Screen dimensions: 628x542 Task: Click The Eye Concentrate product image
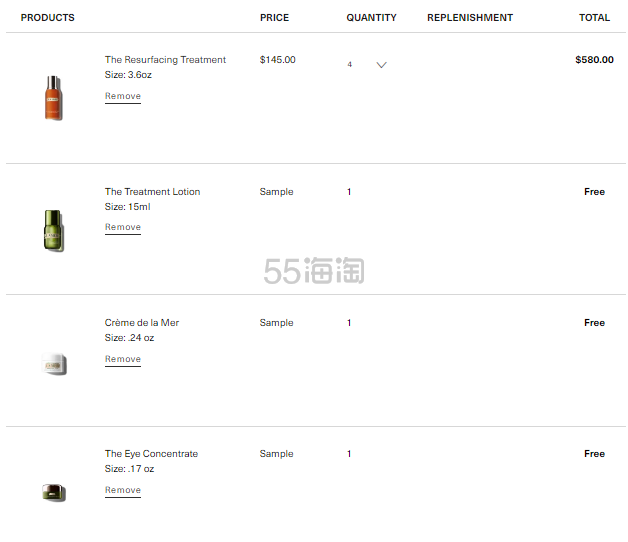53,492
